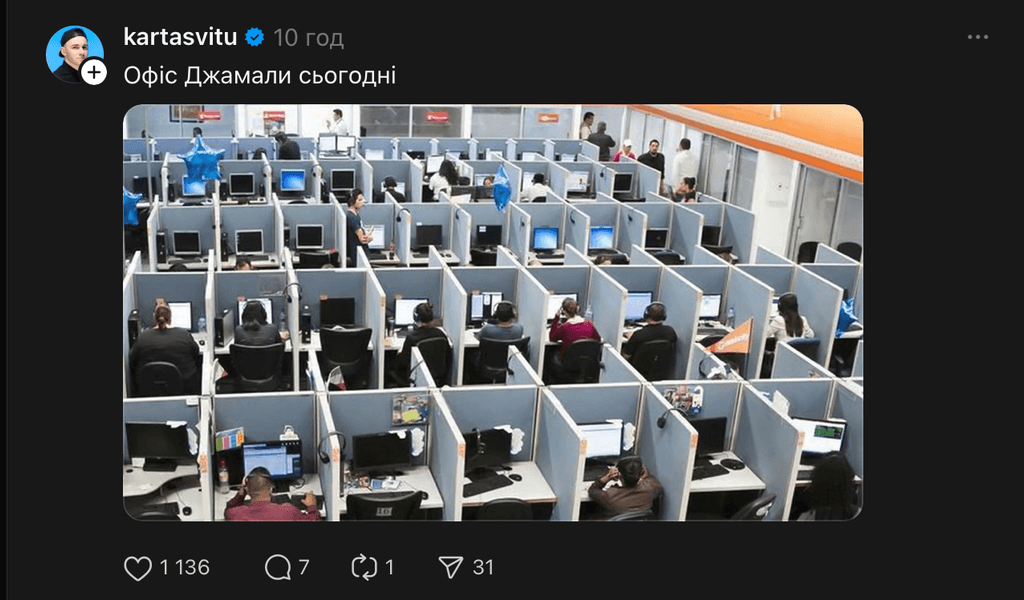The image size is (1024, 600).
Task: Open replies via the comment bubble icon
Action: tap(278, 567)
